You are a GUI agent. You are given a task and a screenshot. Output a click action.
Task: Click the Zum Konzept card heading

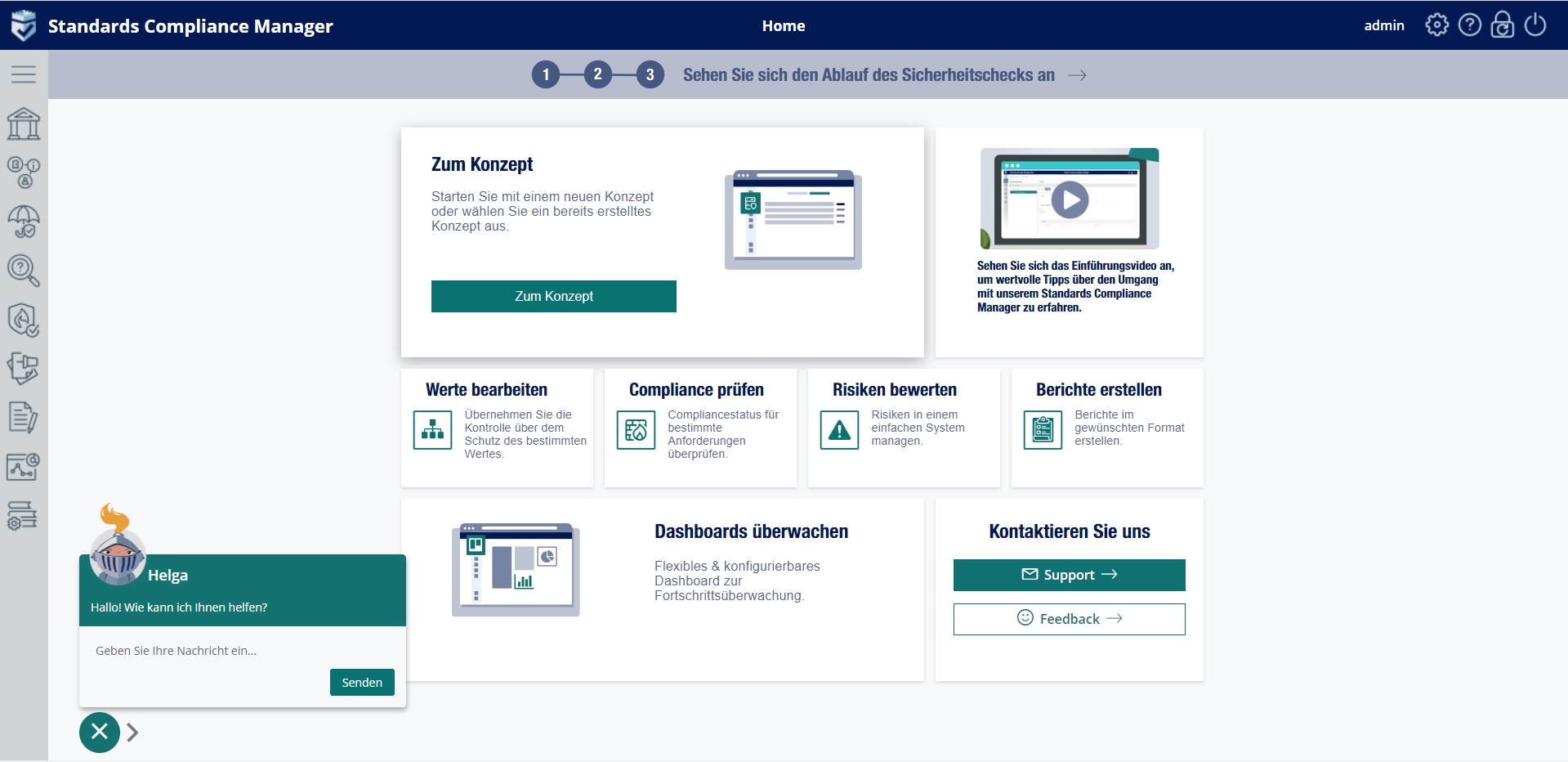482,164
